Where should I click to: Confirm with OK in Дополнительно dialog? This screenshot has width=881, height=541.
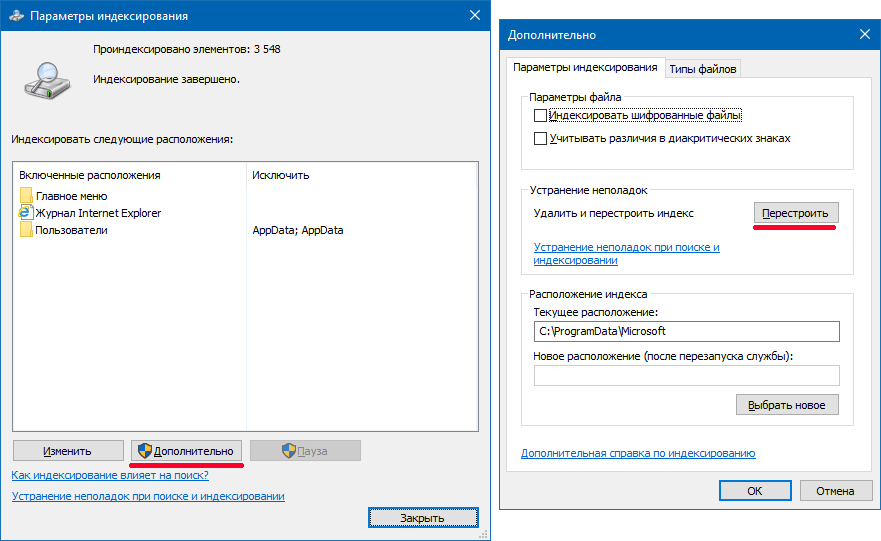coord(755,490)
